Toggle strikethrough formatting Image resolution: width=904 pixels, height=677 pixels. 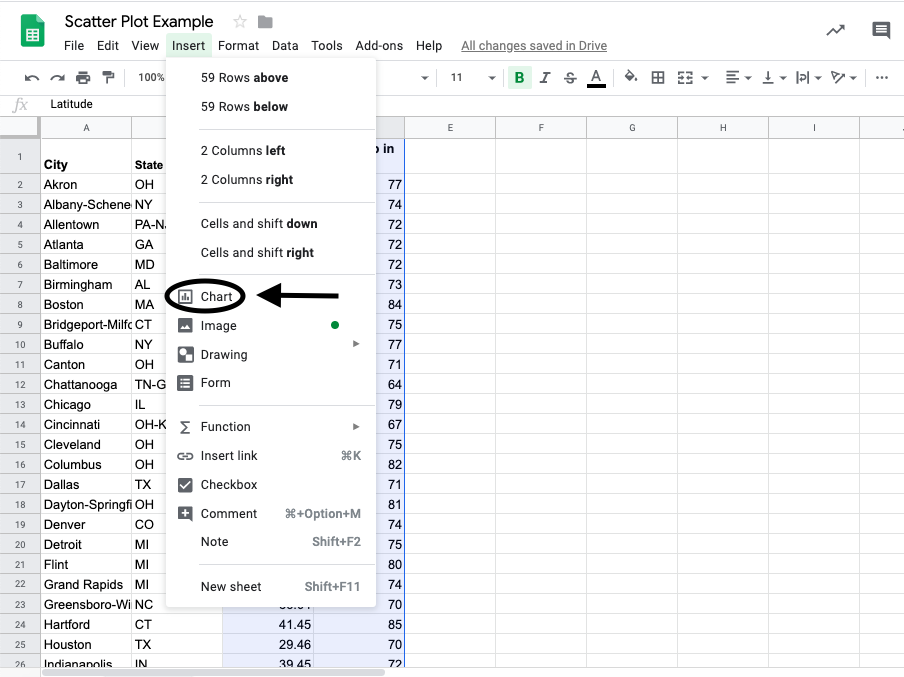tap(570, 76)
